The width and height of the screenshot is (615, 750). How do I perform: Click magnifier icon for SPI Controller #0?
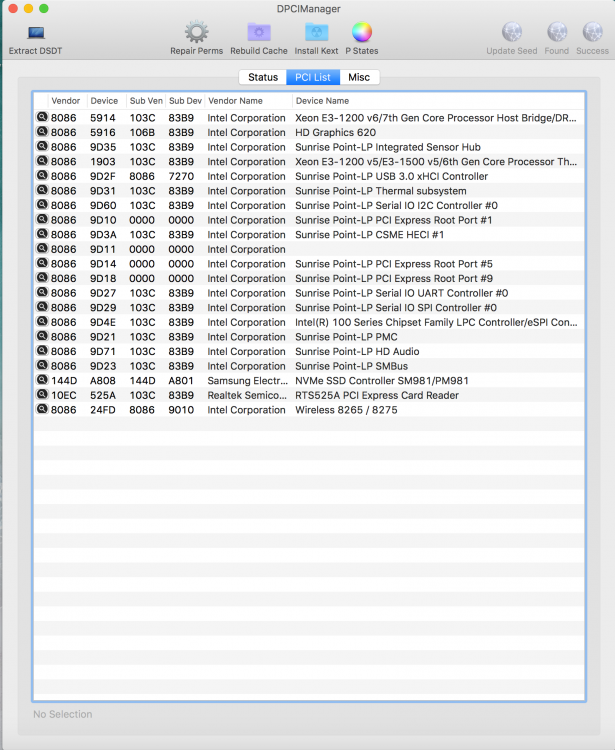[42, 307]
